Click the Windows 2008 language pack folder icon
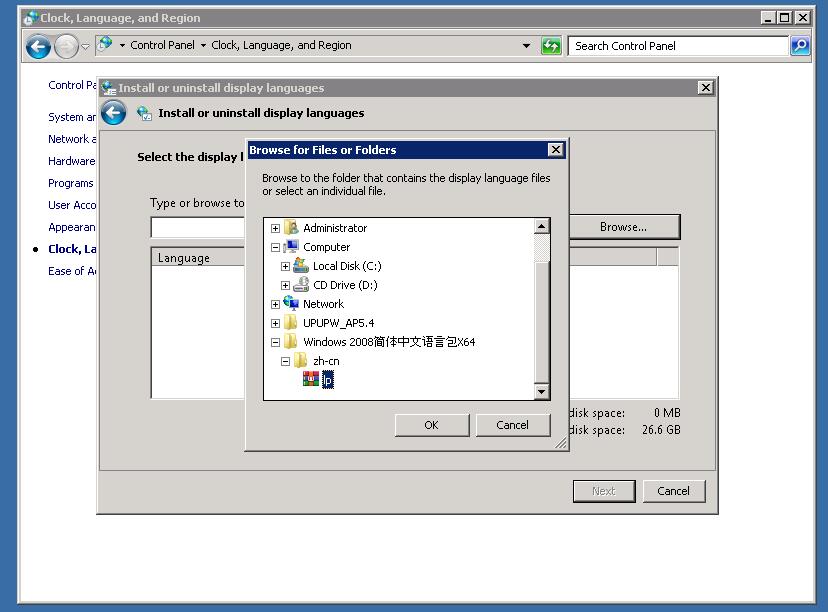Image resolution: width=828 pixels, height=612 pixels. pyautogui.click(x=291, y=342)
